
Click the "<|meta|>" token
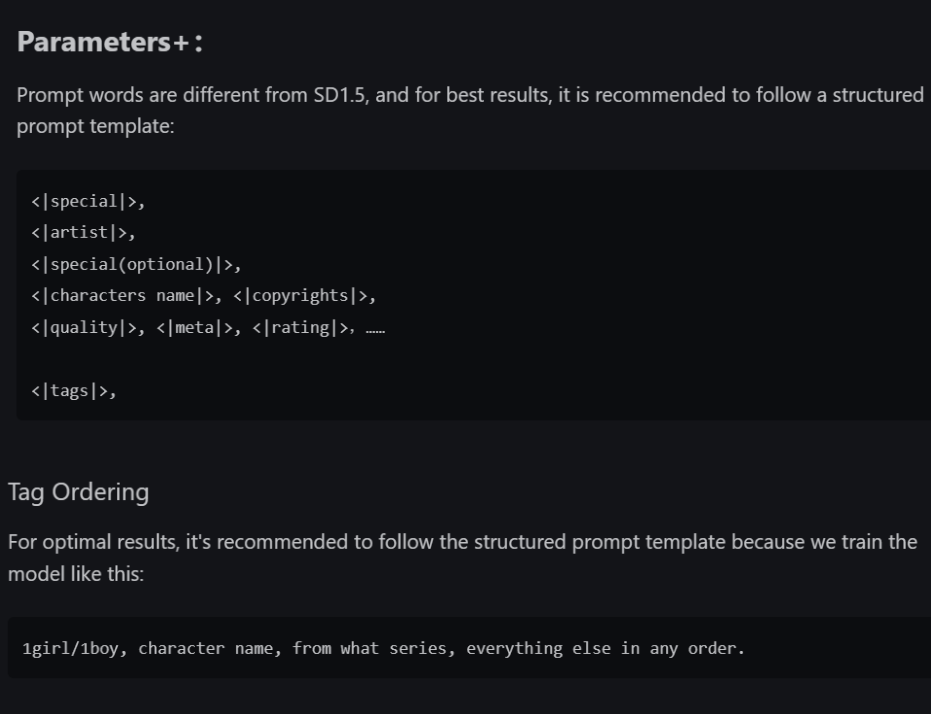[x=194, y=328]
